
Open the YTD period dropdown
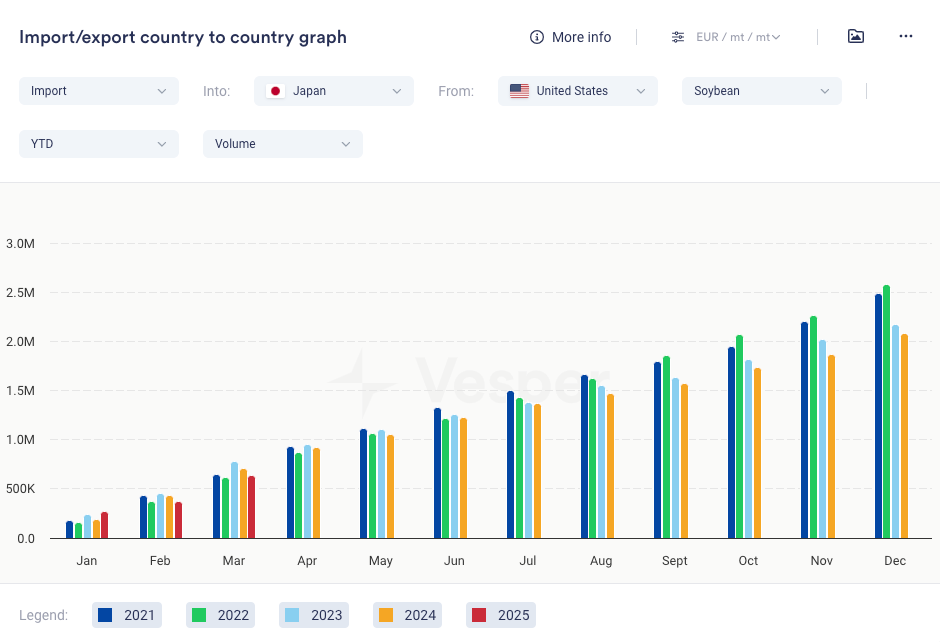pos(99,144)
